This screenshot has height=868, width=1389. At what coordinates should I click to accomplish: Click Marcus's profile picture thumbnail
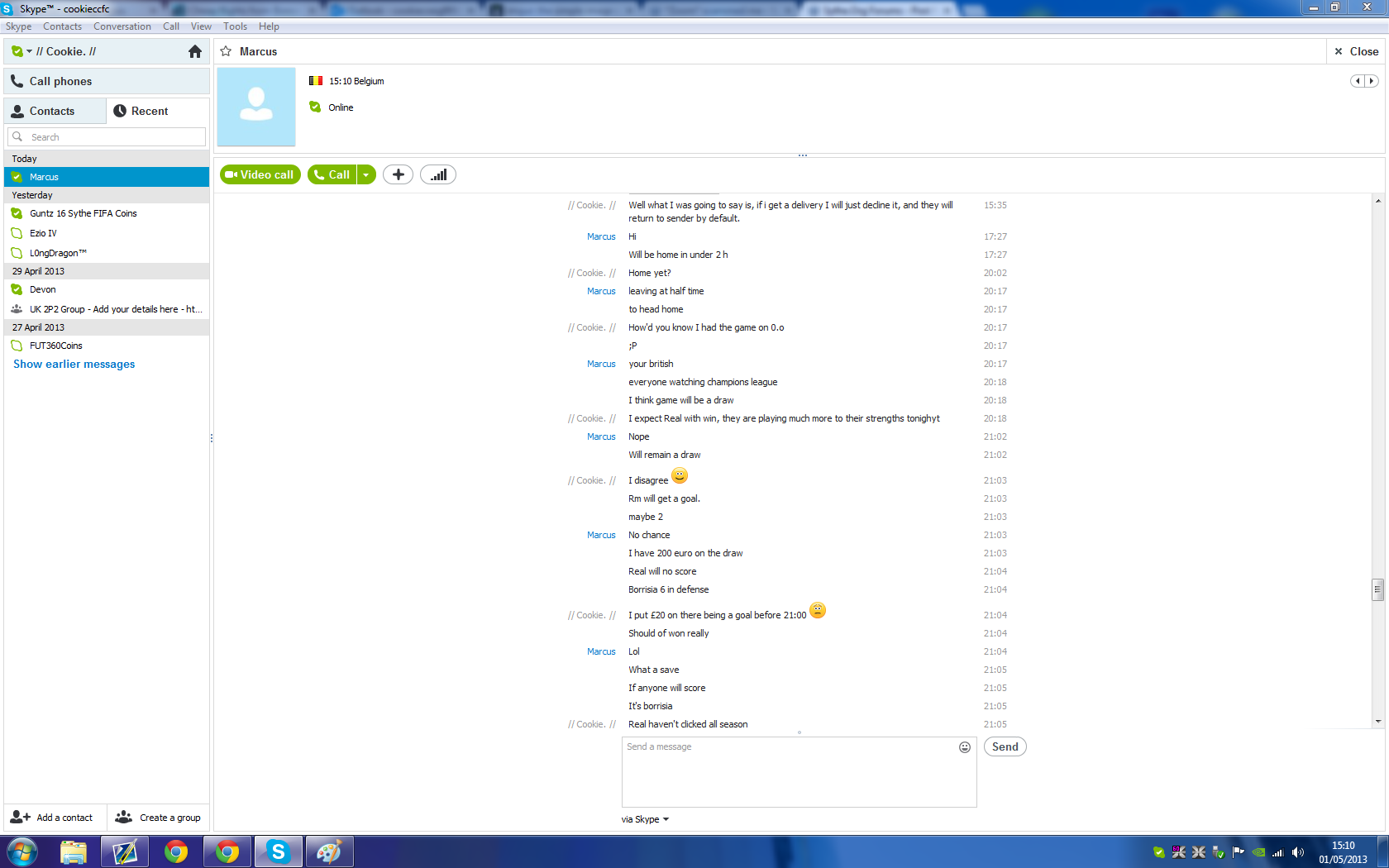tap(256, 107)
